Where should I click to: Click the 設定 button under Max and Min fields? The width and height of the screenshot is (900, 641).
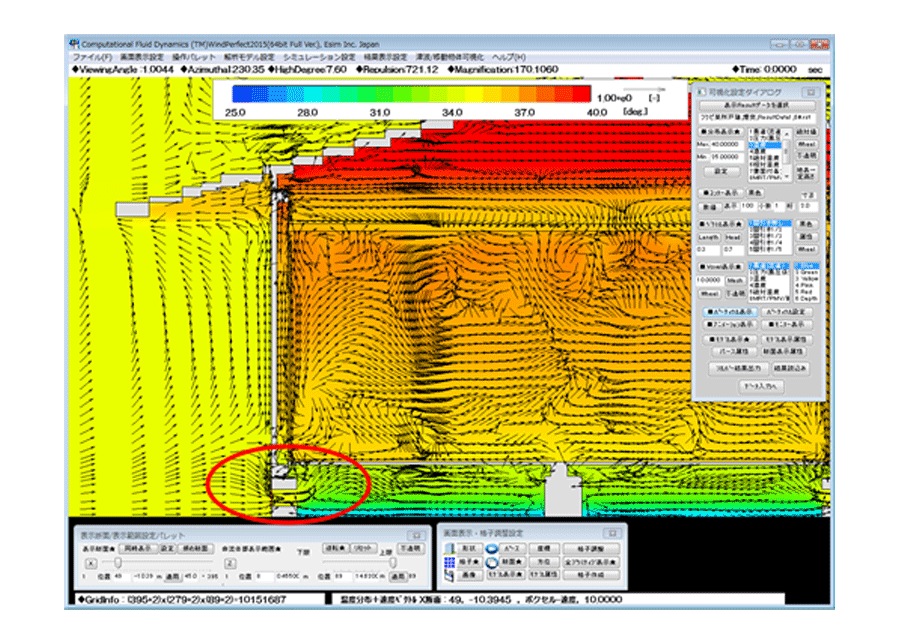tap(721, 172)
